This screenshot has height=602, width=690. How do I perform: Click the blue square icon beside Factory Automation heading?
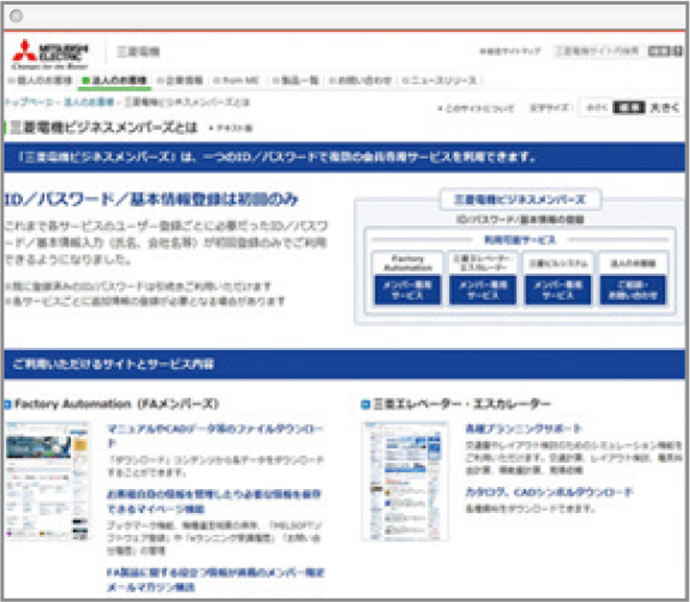(x=7, y=404)
